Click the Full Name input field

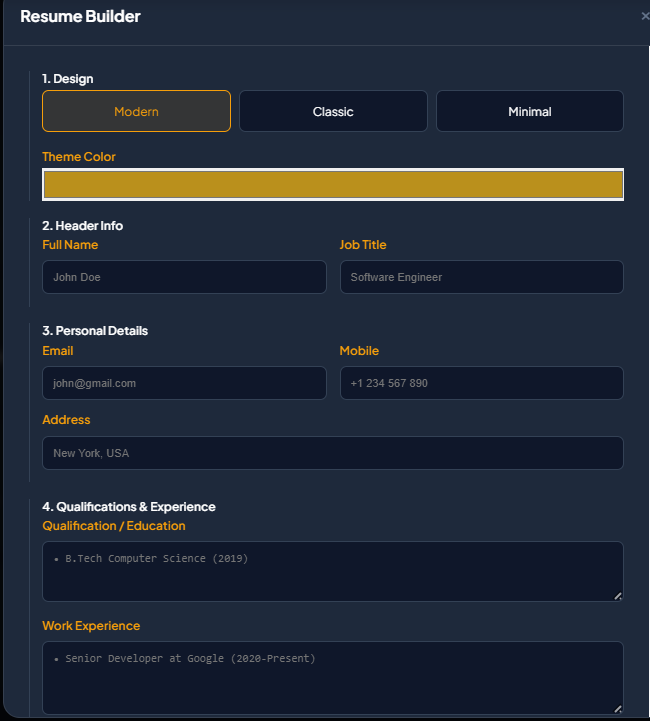(x=184, y=277)
